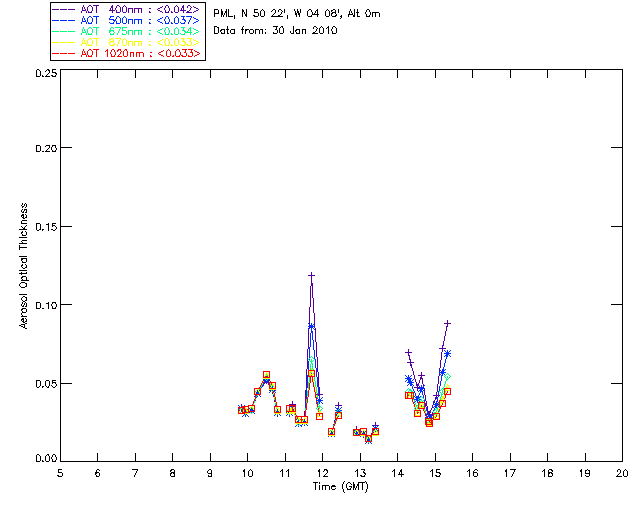
Task: Click the 'Aerosol Optical Thickness' axis label
Action: point(24,266)
